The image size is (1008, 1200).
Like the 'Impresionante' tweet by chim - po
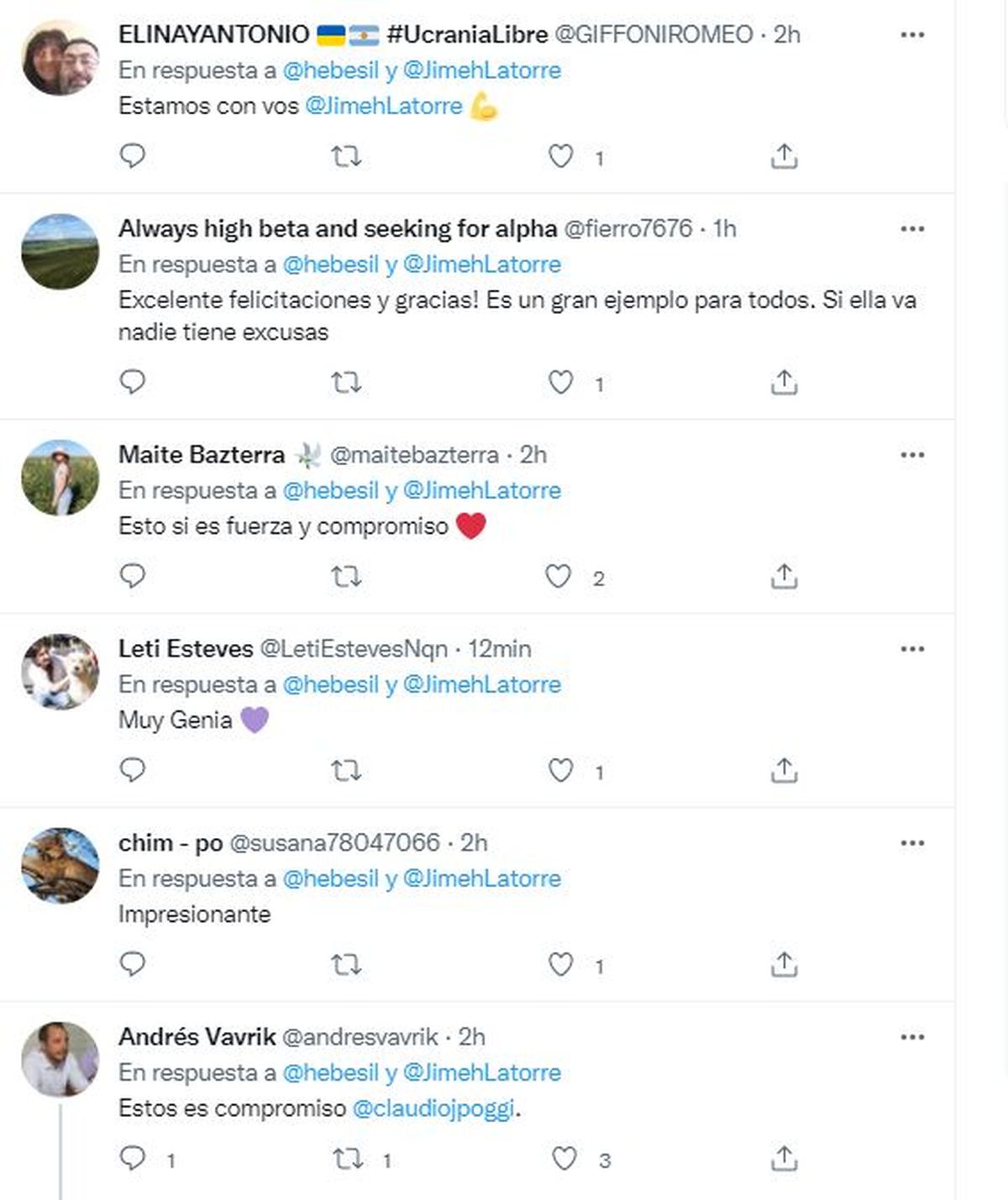coord(560,964)
